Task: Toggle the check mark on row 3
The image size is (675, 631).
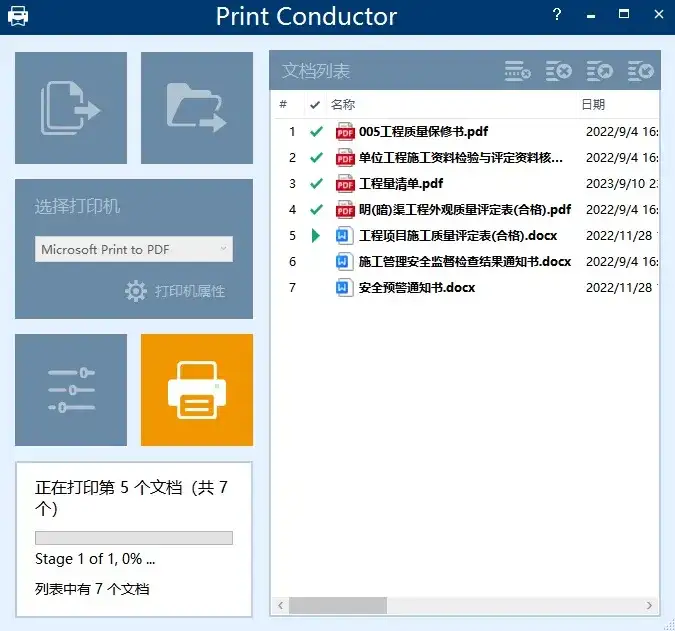Action: [316, 184]
